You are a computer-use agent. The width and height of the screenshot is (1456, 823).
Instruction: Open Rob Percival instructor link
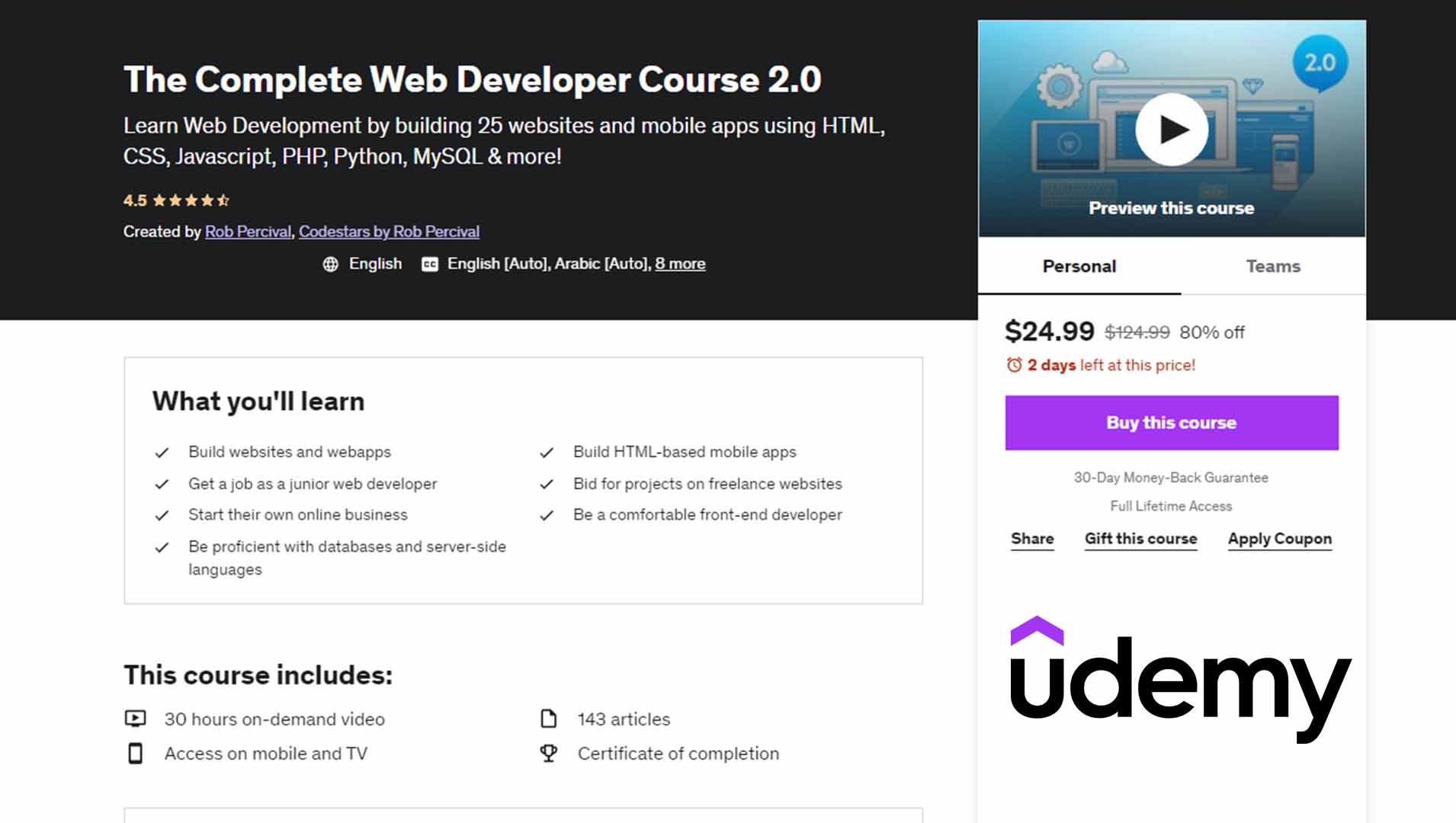248,232
